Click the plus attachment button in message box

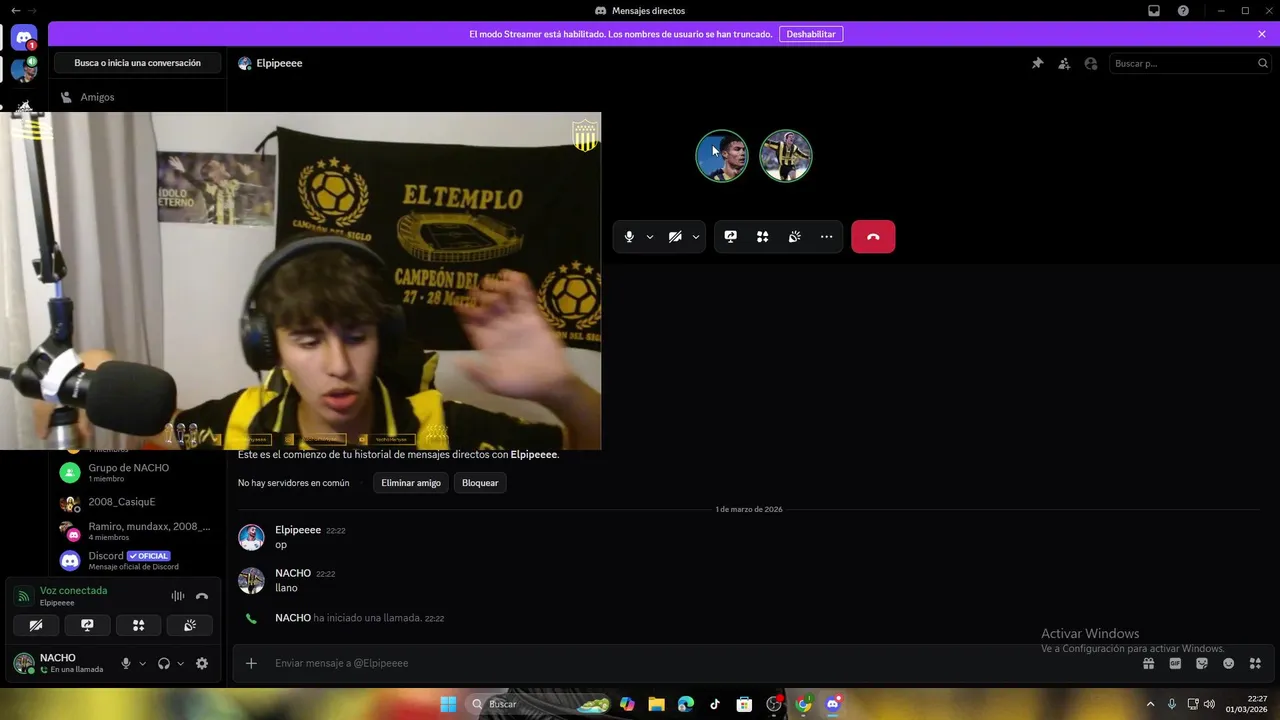(x=251, y=663)
